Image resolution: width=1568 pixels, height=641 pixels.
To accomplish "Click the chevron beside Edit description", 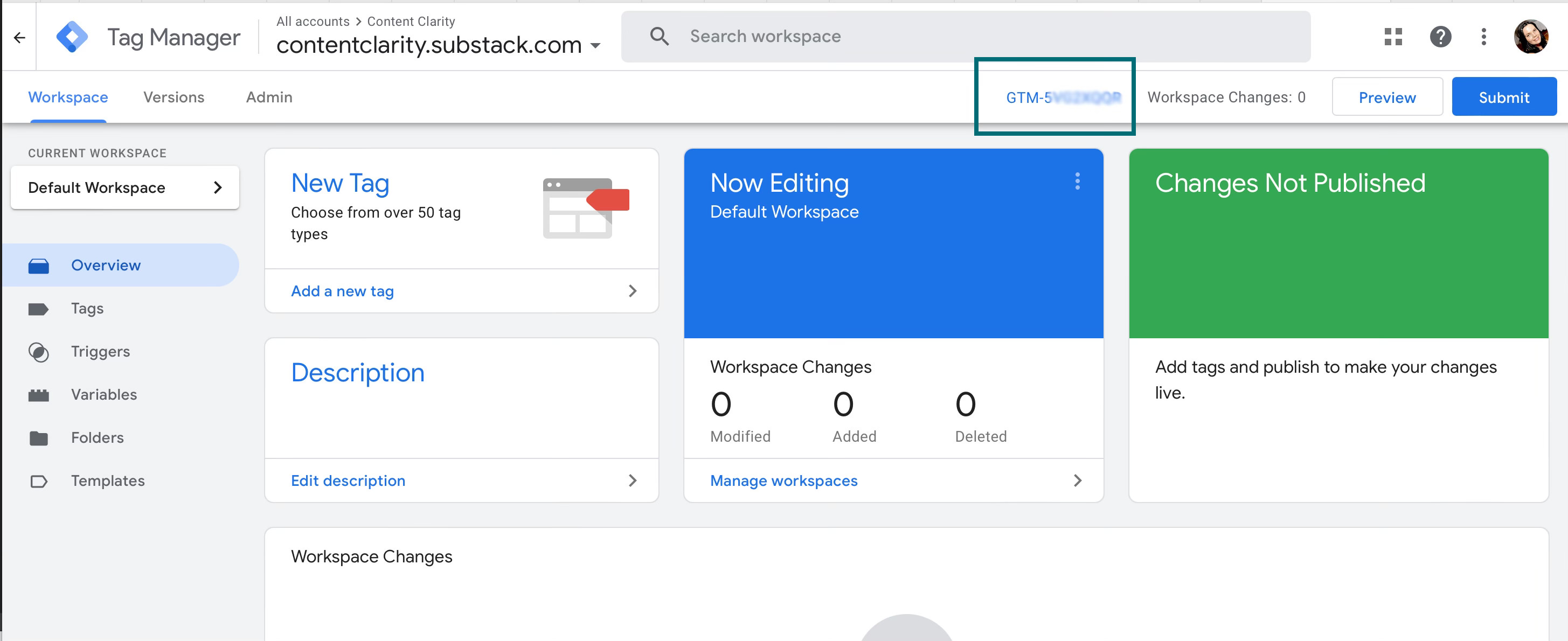I will [633, 480].
